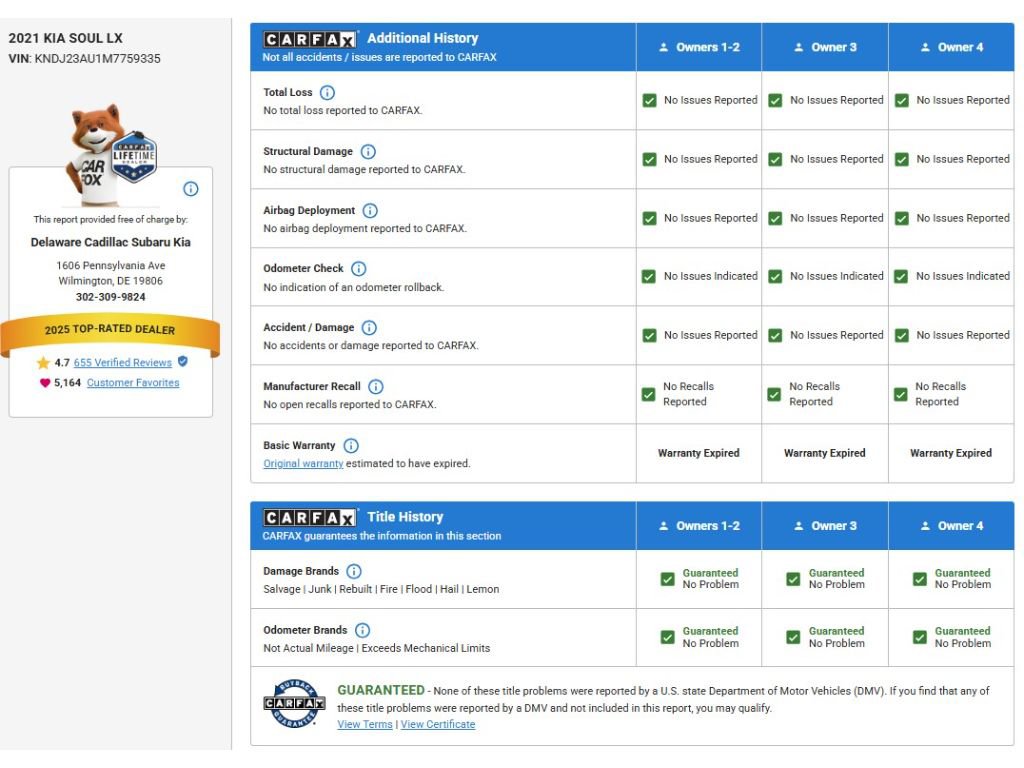Open the View Certificate link
1024x768 pixels.
pos(438,724)
